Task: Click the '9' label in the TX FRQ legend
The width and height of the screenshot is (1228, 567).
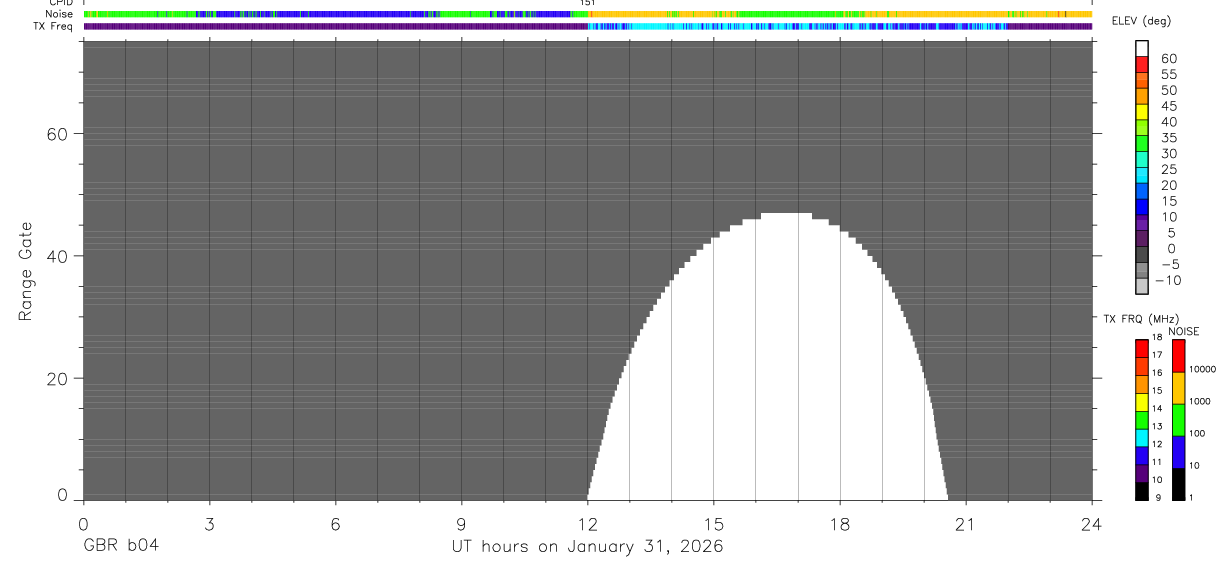Action: [1157, 498]
